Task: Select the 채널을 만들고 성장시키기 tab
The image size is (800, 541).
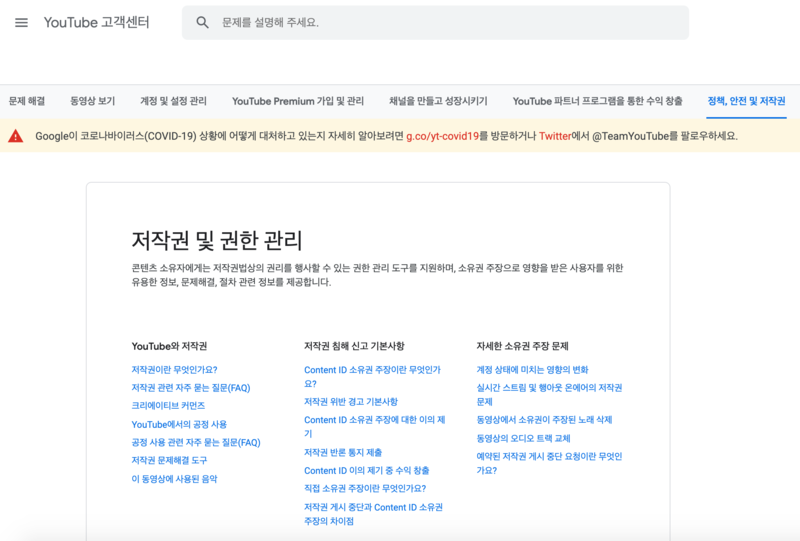Action: click(x=438, y=101)
